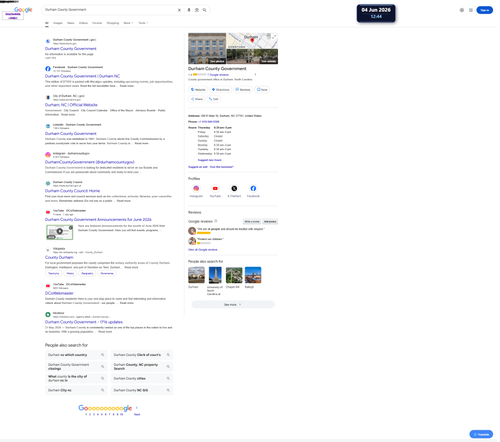Focus the Google search input field
The height and width of the screenshot is (442, 500).
[x=110, y=10]
